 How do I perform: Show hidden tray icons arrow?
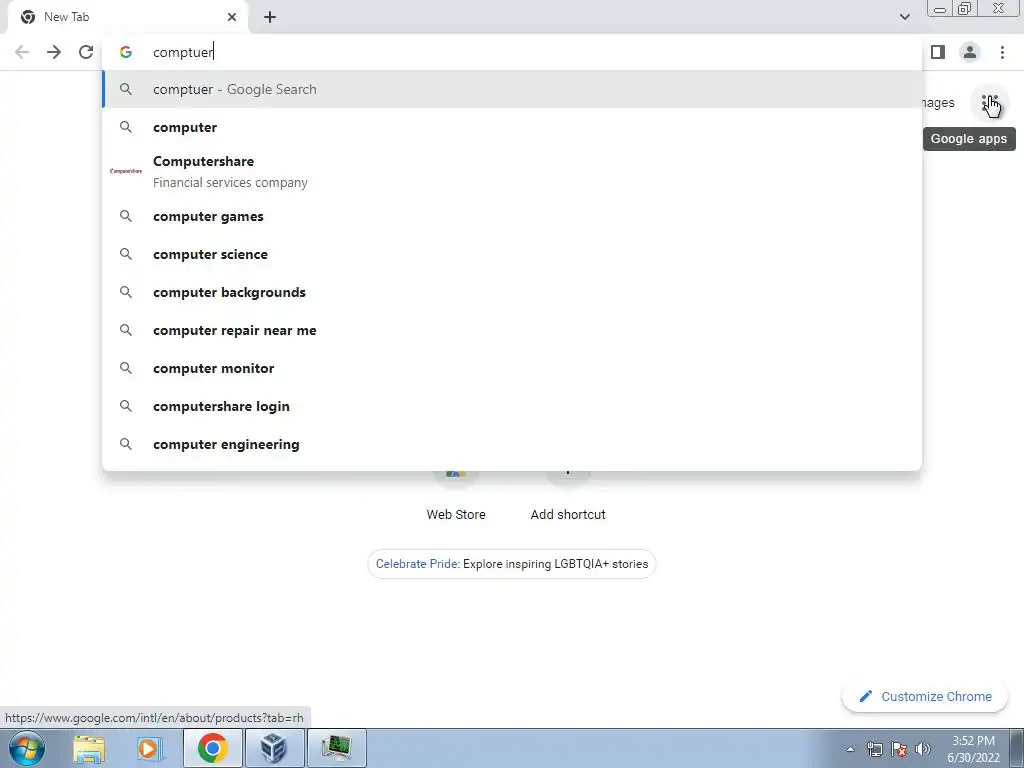(x=850, y=749)
